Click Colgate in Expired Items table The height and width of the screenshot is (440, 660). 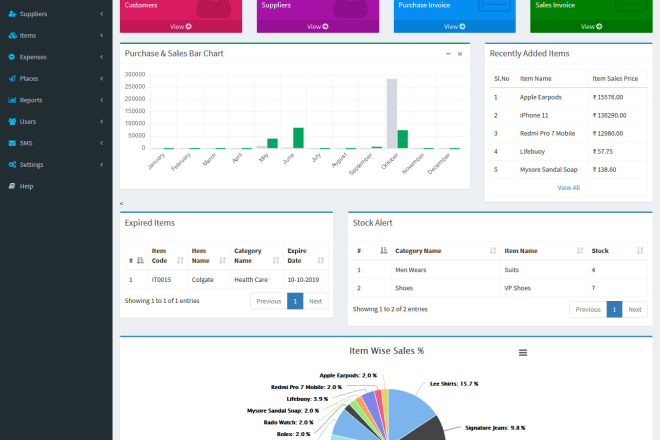point(202,280)
